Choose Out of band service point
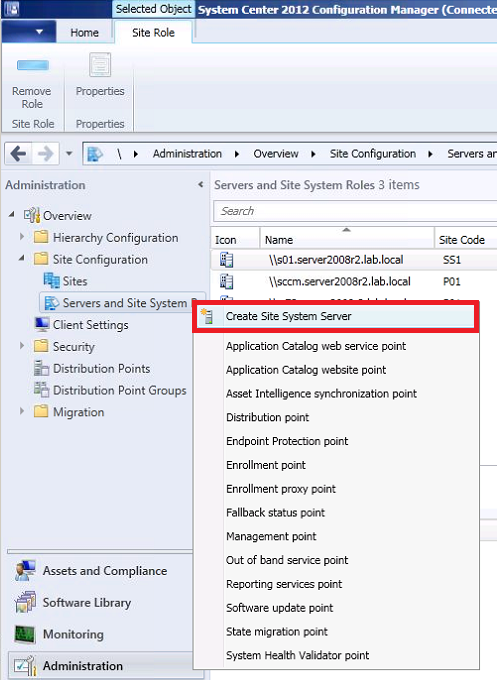Image resolution: width=497 pixels, height=680 pixels. coord(287,560)
